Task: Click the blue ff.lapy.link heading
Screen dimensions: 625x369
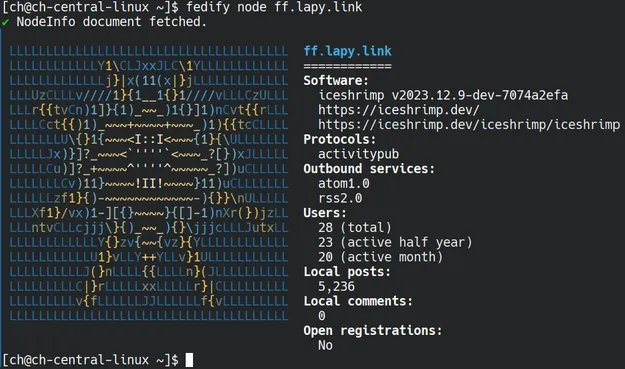Action: click(x=348, y=51)
